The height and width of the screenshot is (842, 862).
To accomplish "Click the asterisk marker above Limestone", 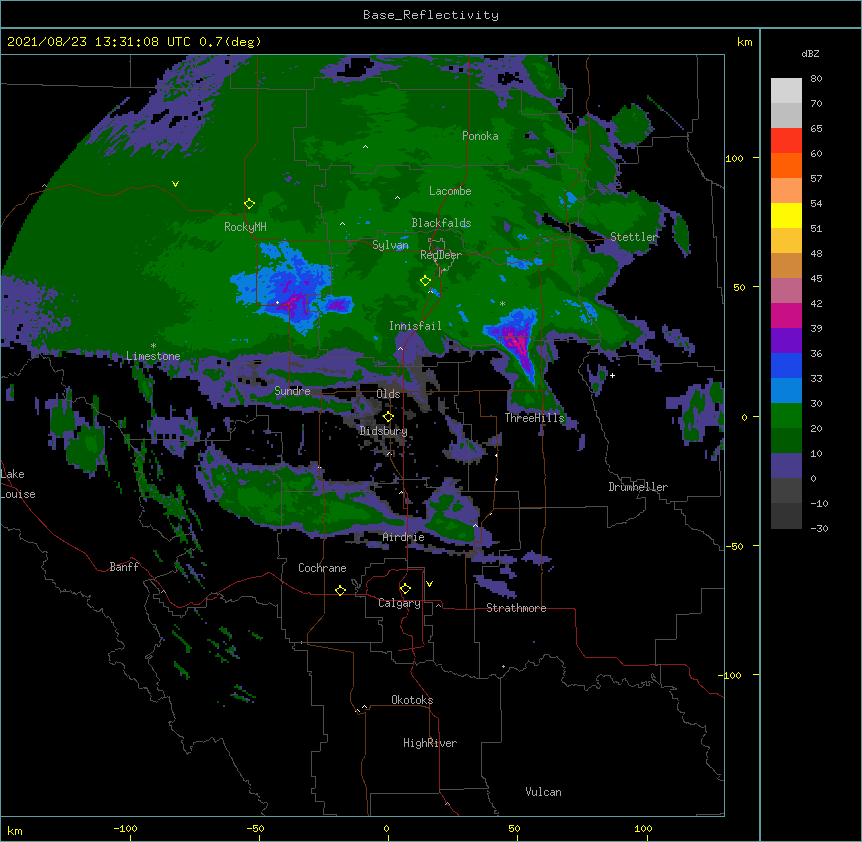I will click(153, 346).
